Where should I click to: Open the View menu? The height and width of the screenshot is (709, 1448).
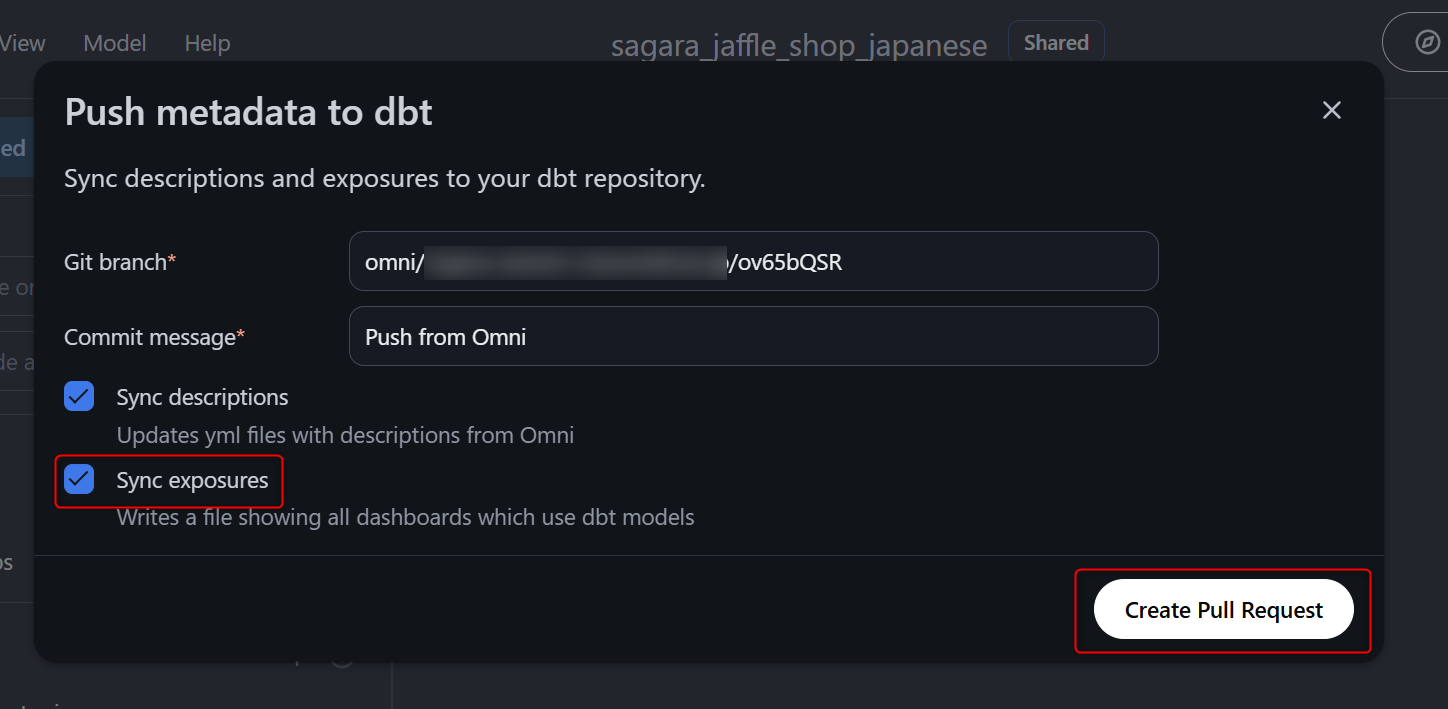click(x=23, y=43)
